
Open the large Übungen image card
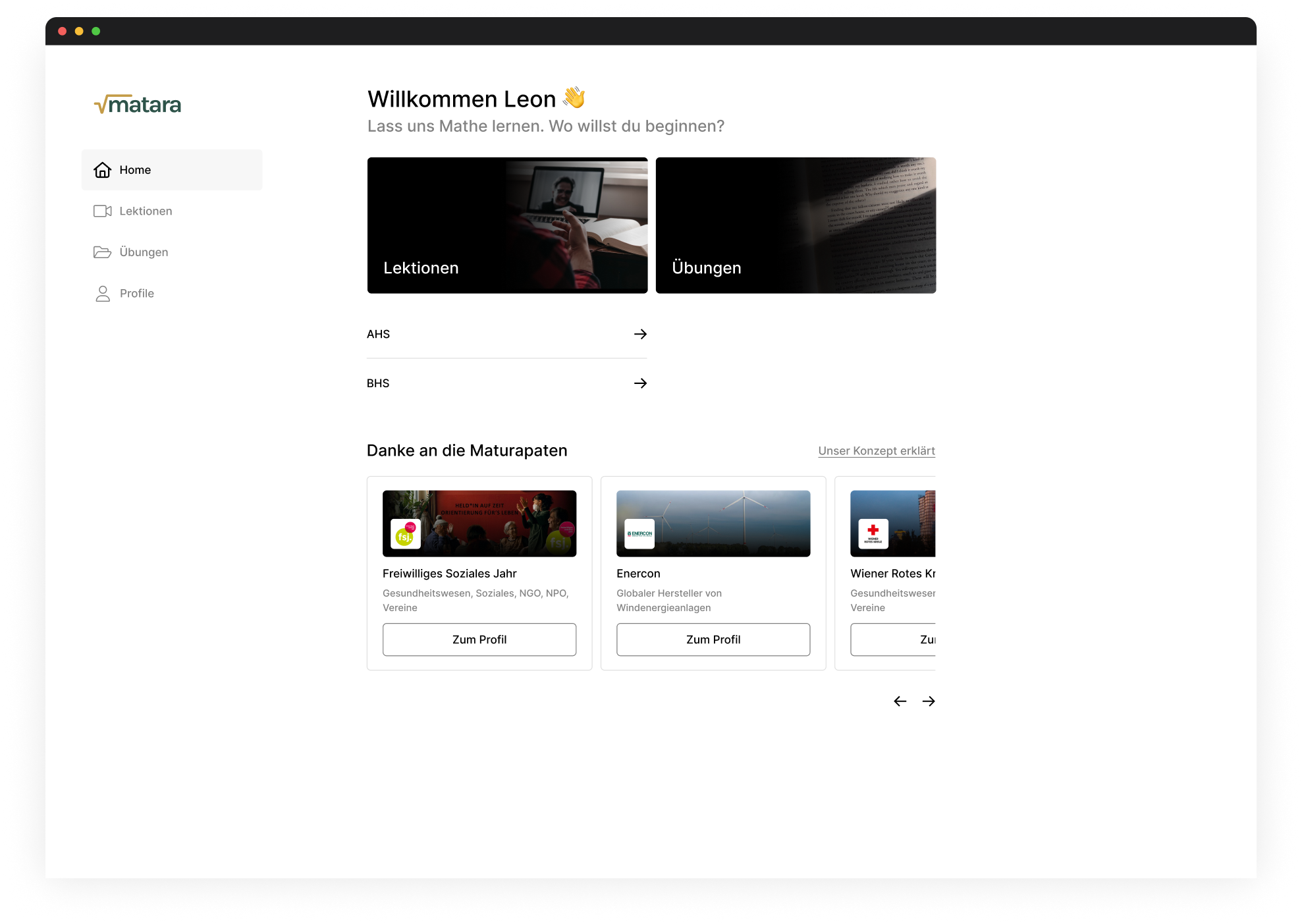pyautogui.click(x=796, y=225)
